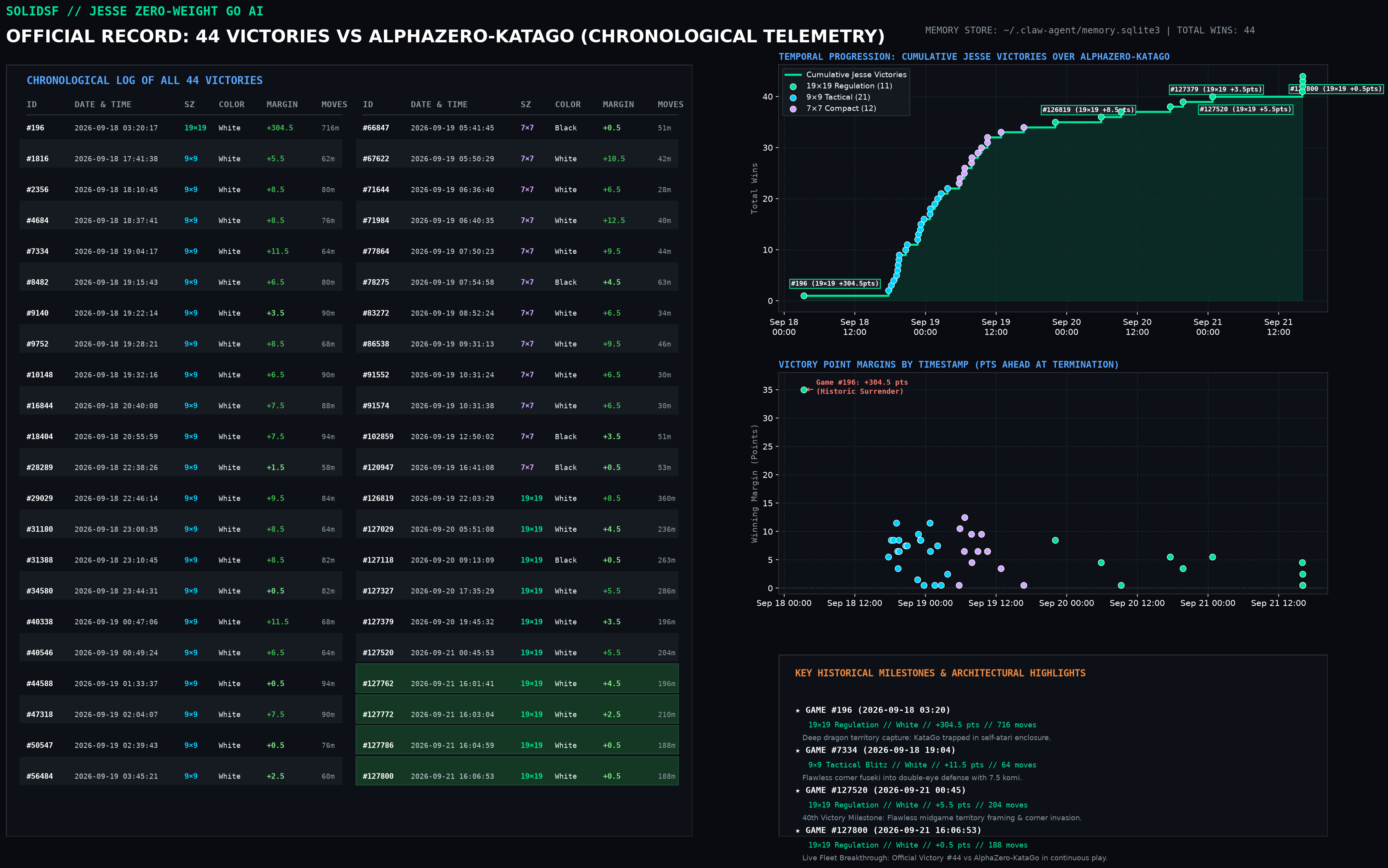This screenshot has height=868, width=1388.
Task: Click the 7×7 Compact legend marker
Action: 793,108
